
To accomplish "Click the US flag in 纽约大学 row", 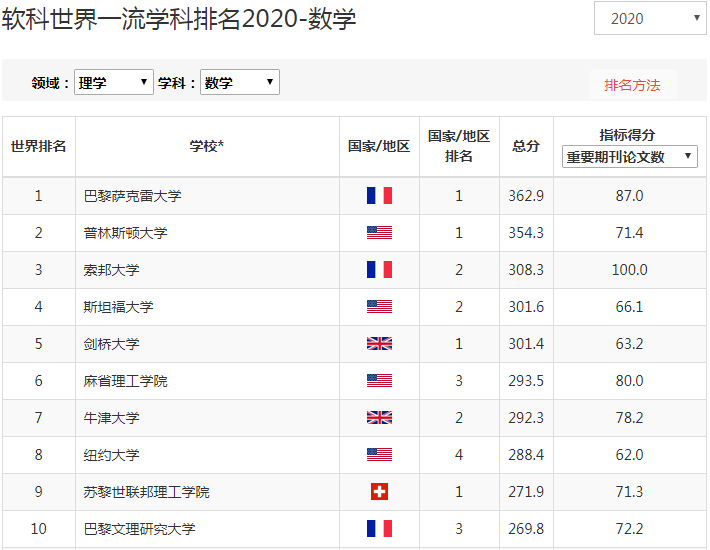I will (379, 454).
